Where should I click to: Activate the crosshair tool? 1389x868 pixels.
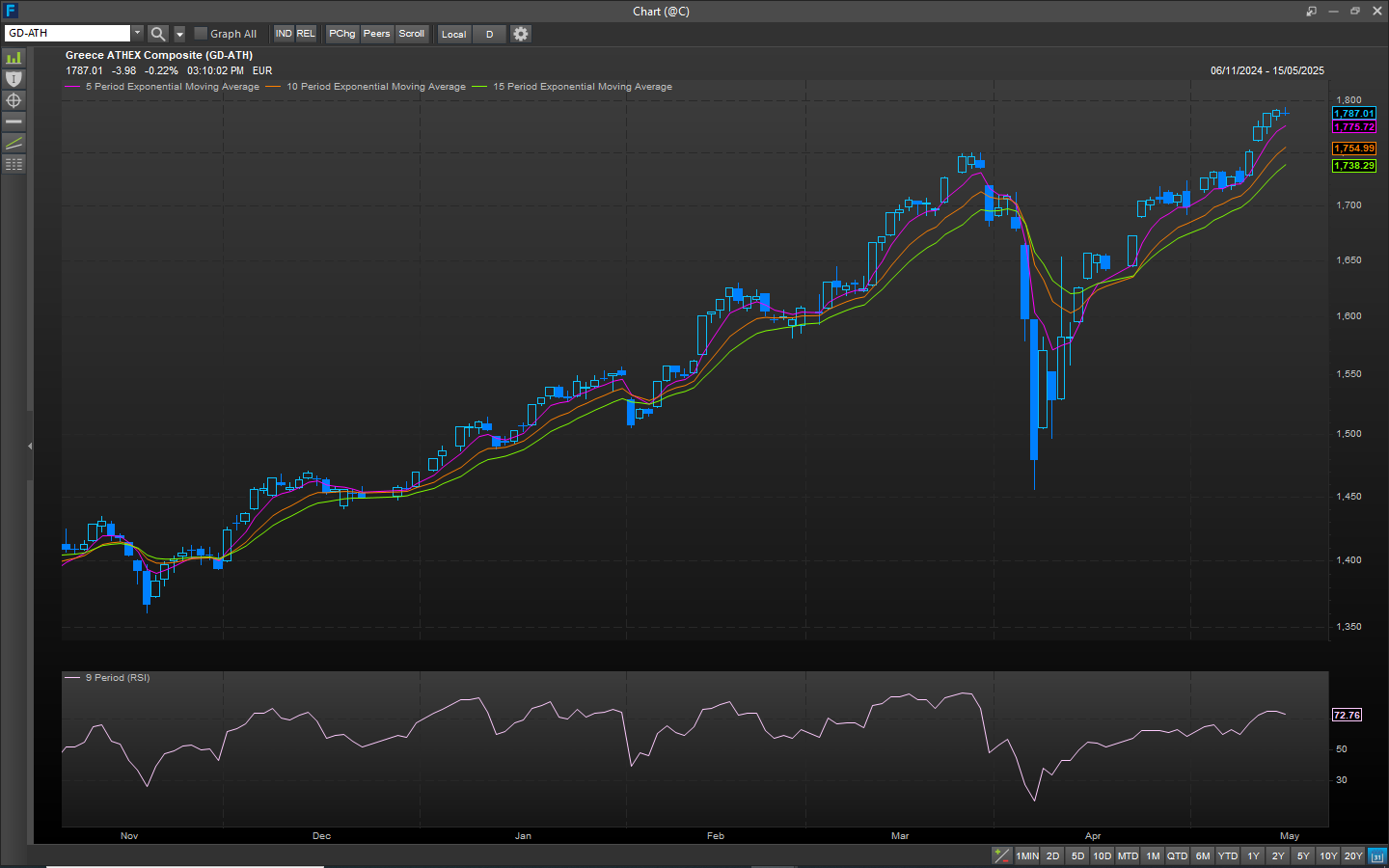[x=14, y=100]
